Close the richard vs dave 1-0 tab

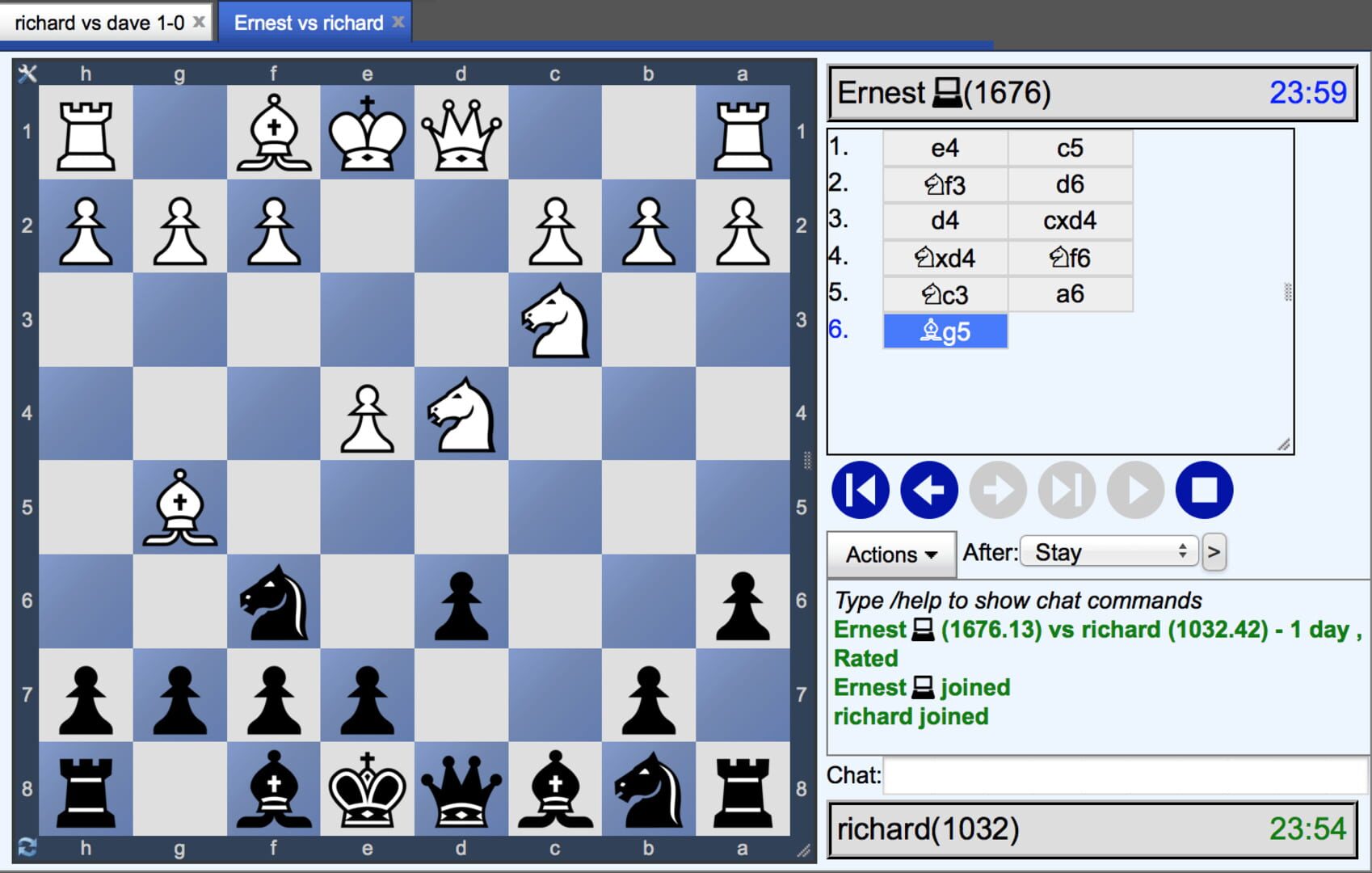[199, 22]
